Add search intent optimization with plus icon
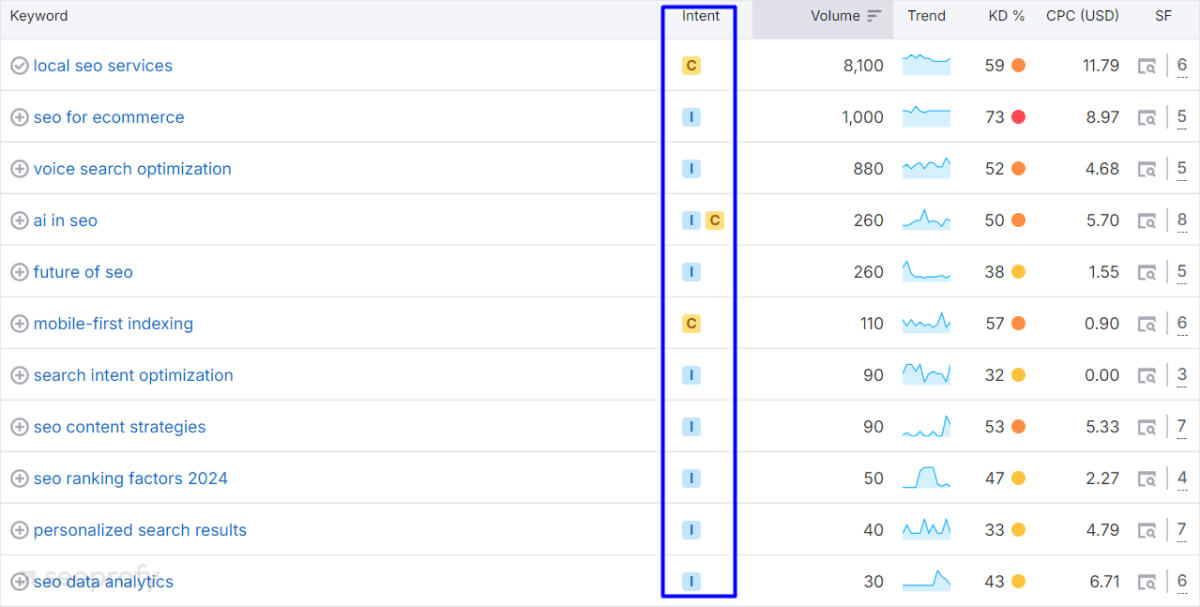The width and height of the screenshot is (1200, 607). pyautogui.click(x=19, y=375)
